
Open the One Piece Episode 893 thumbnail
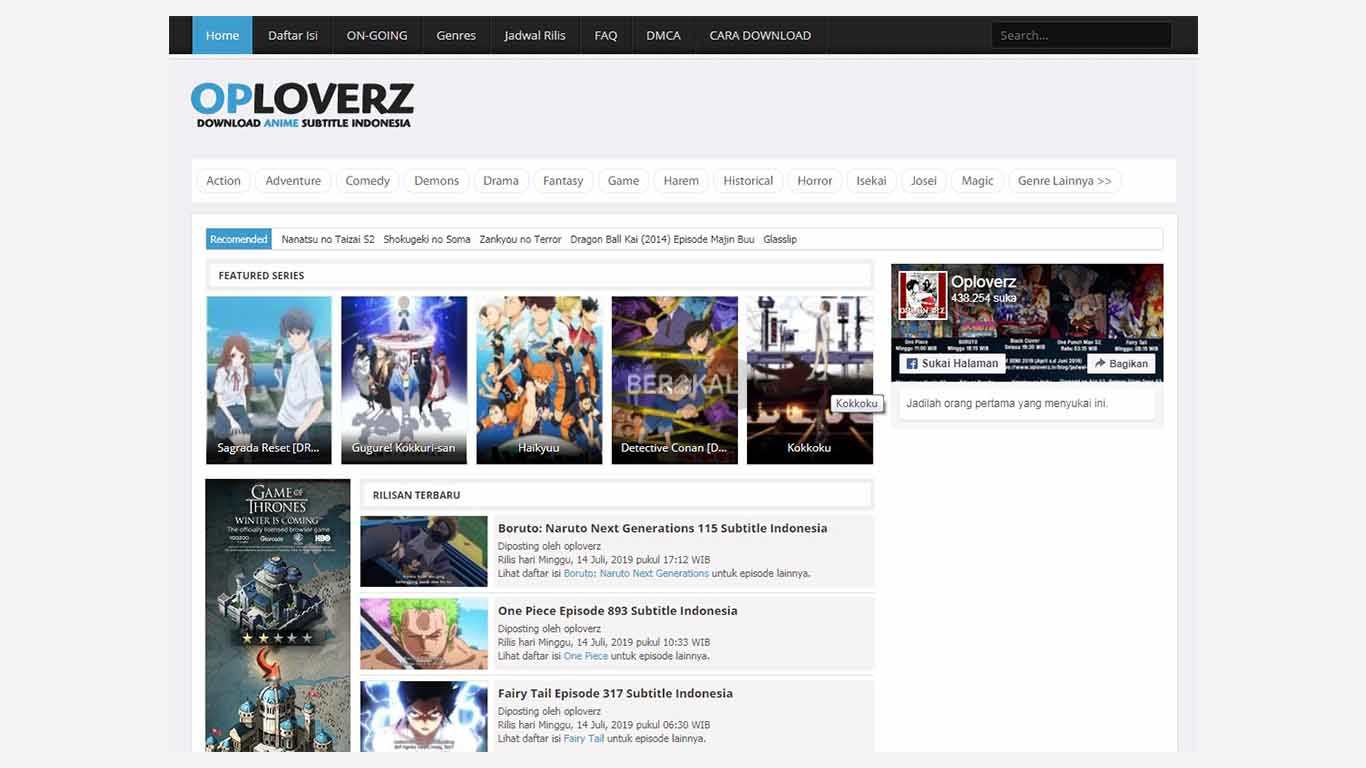[424, 634]
